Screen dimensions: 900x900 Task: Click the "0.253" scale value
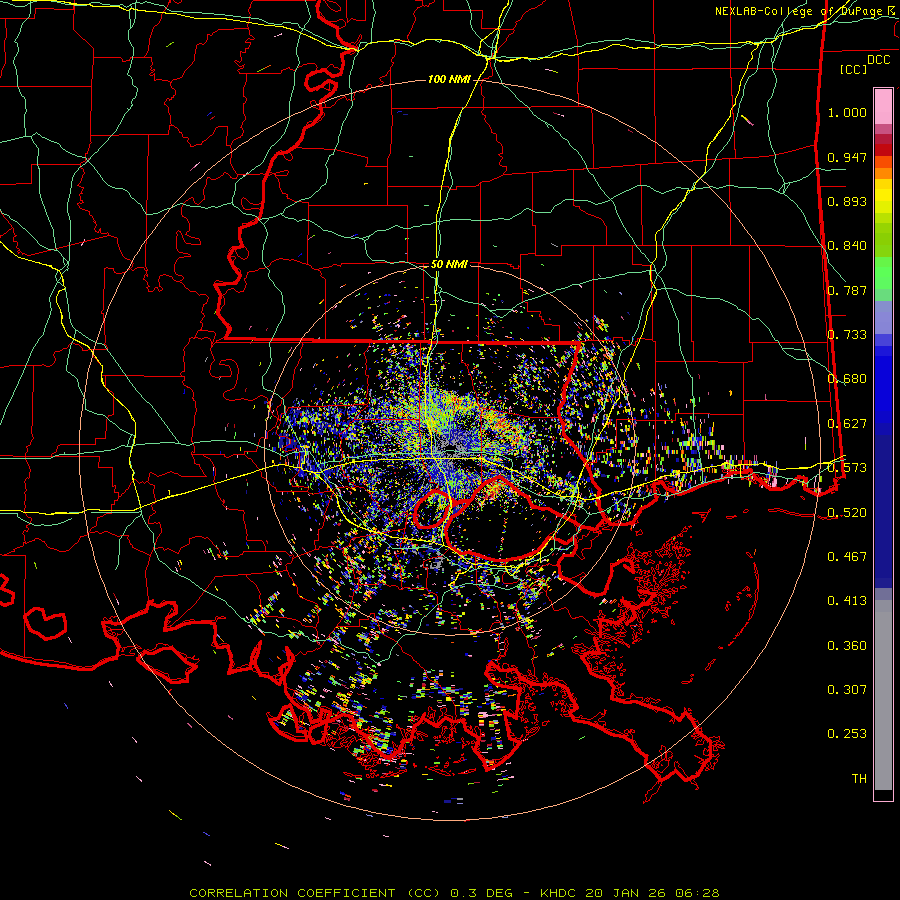coord(847,734)
